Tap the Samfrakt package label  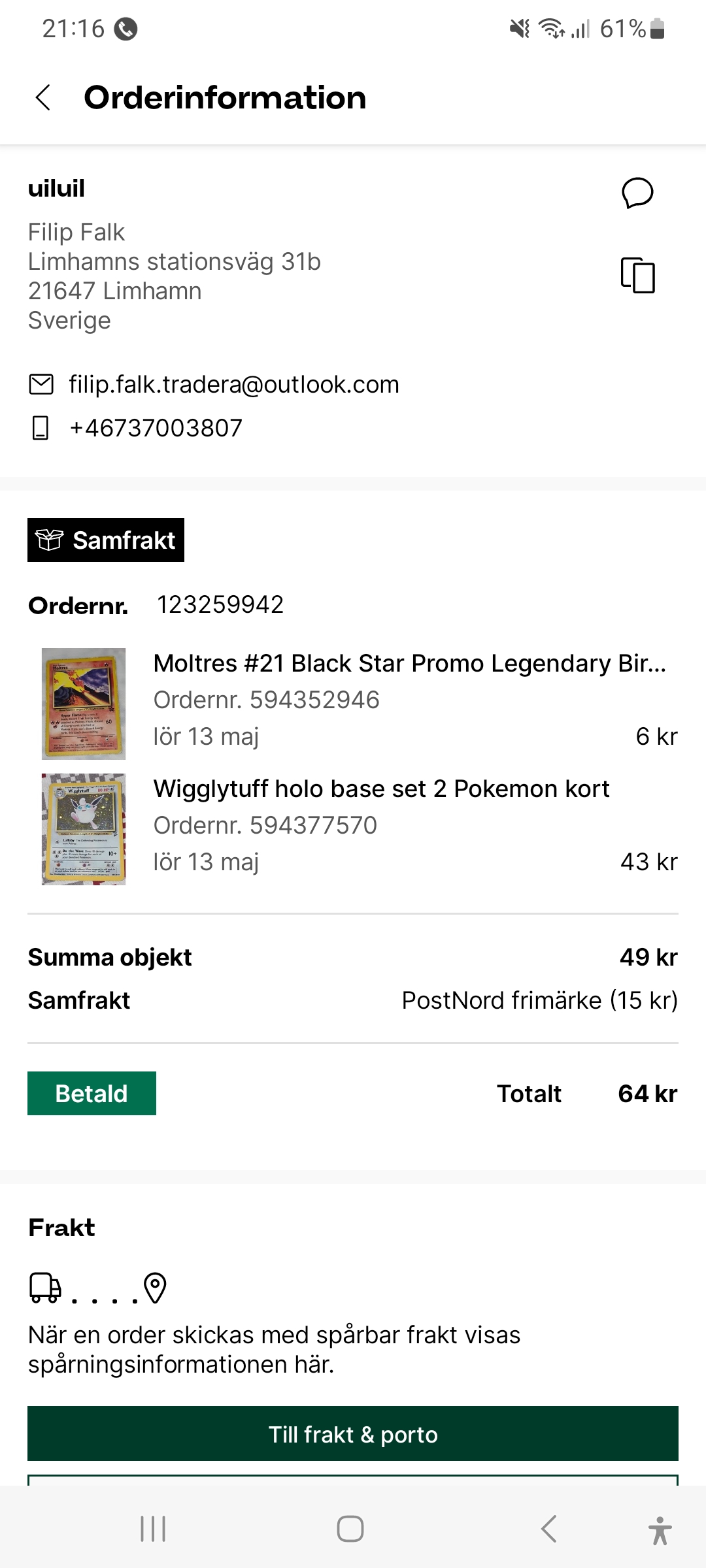pos(106,540)
